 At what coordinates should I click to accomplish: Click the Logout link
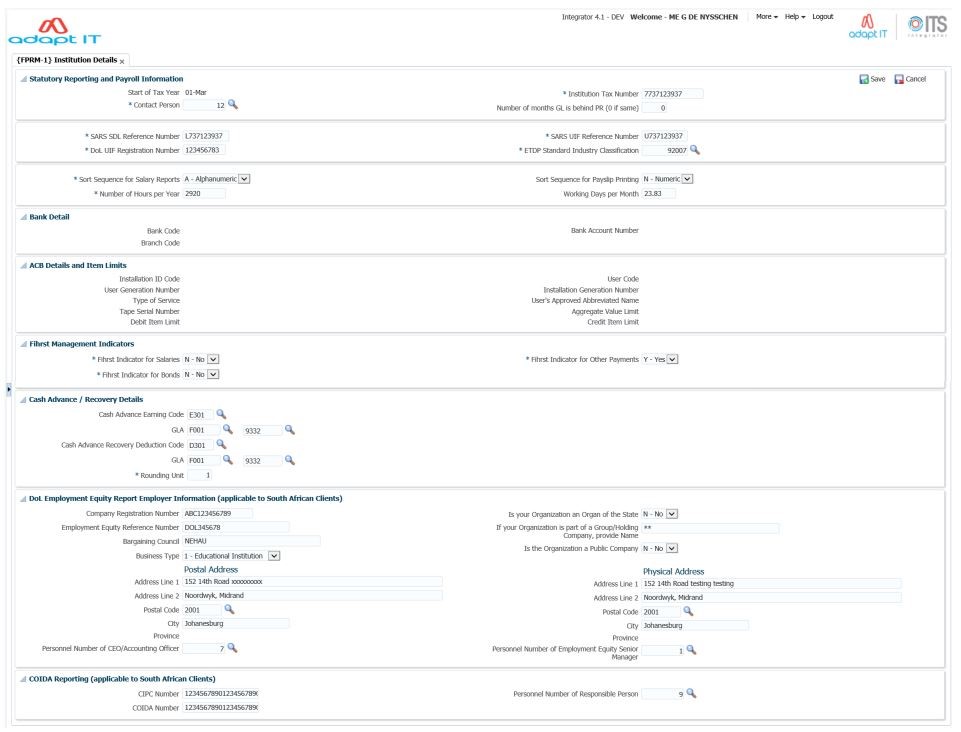click(822, 17)
